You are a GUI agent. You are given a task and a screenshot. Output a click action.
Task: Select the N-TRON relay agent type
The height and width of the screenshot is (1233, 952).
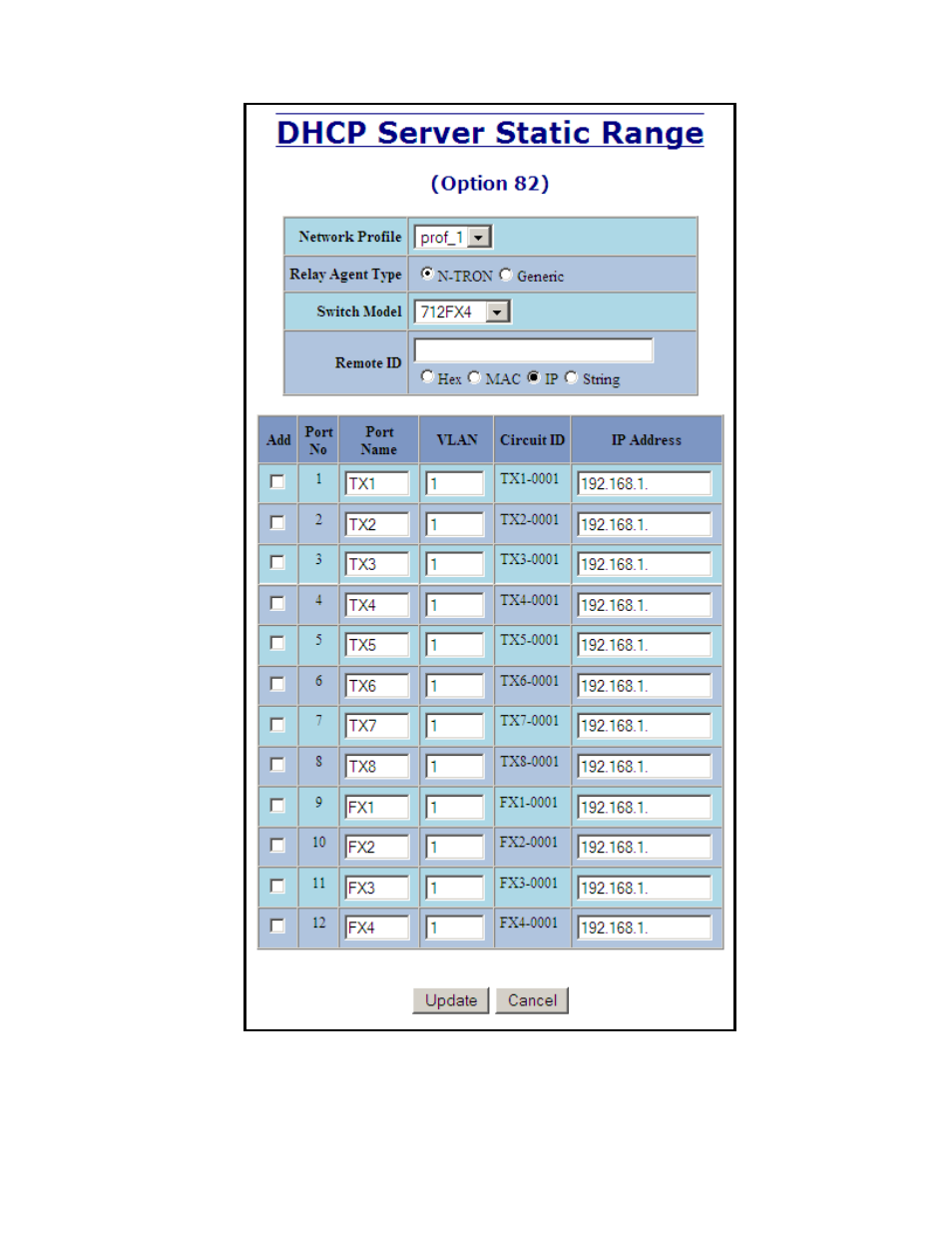tap(427, 274)
